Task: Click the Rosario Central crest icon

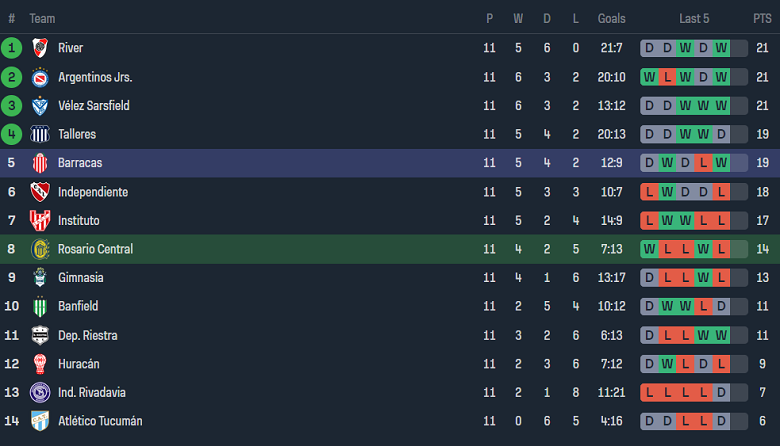Action: [x=40, y=249]
